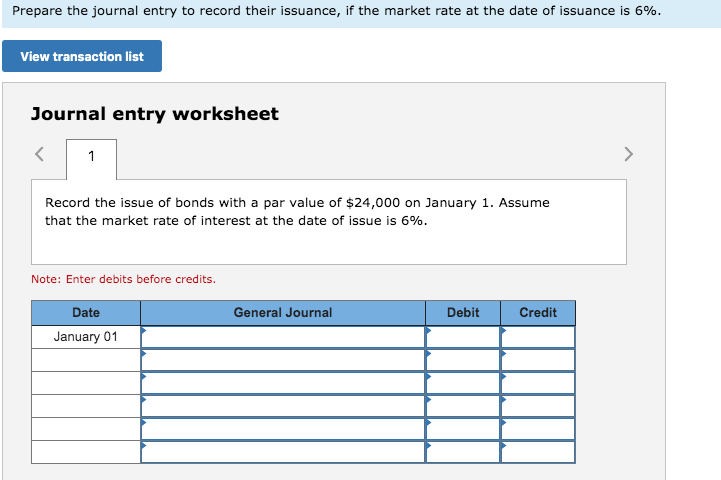
Task: Select the General Journal column header
Action: (283, 313)
